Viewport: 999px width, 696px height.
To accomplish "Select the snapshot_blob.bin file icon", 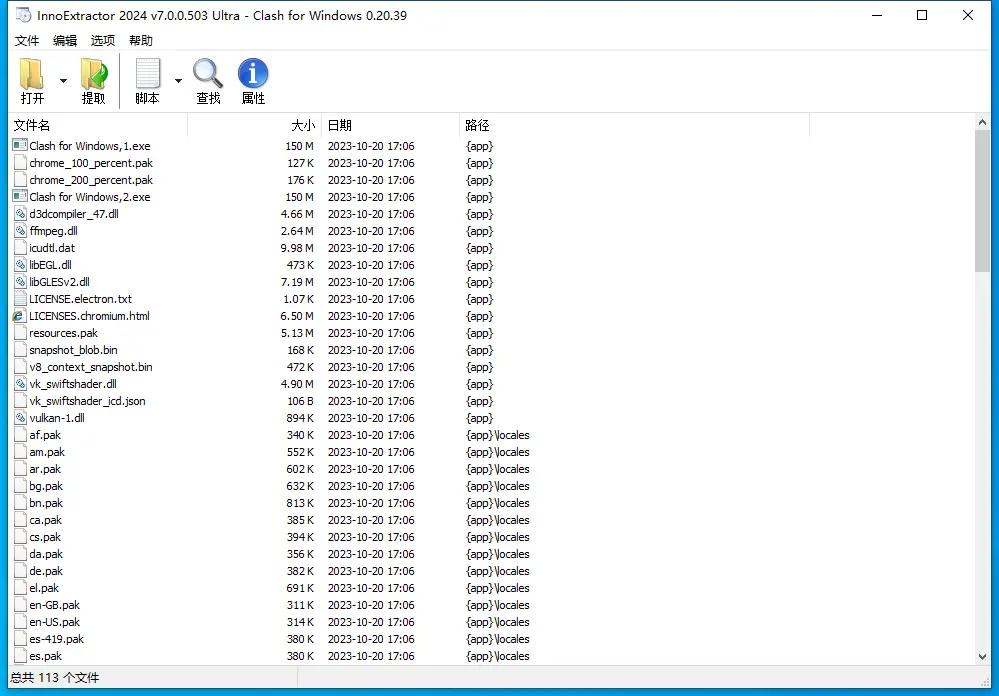I will click(20, 349).
